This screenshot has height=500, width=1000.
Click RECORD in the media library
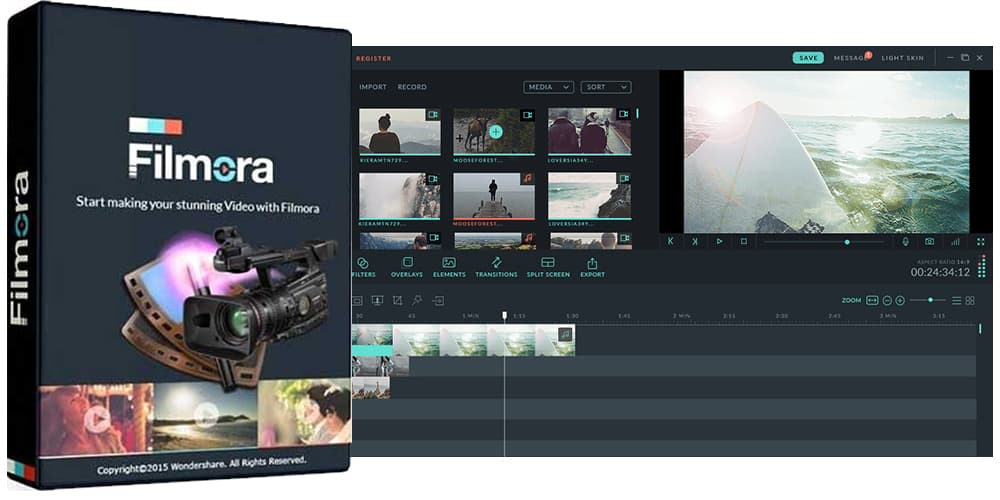point(412,87)
